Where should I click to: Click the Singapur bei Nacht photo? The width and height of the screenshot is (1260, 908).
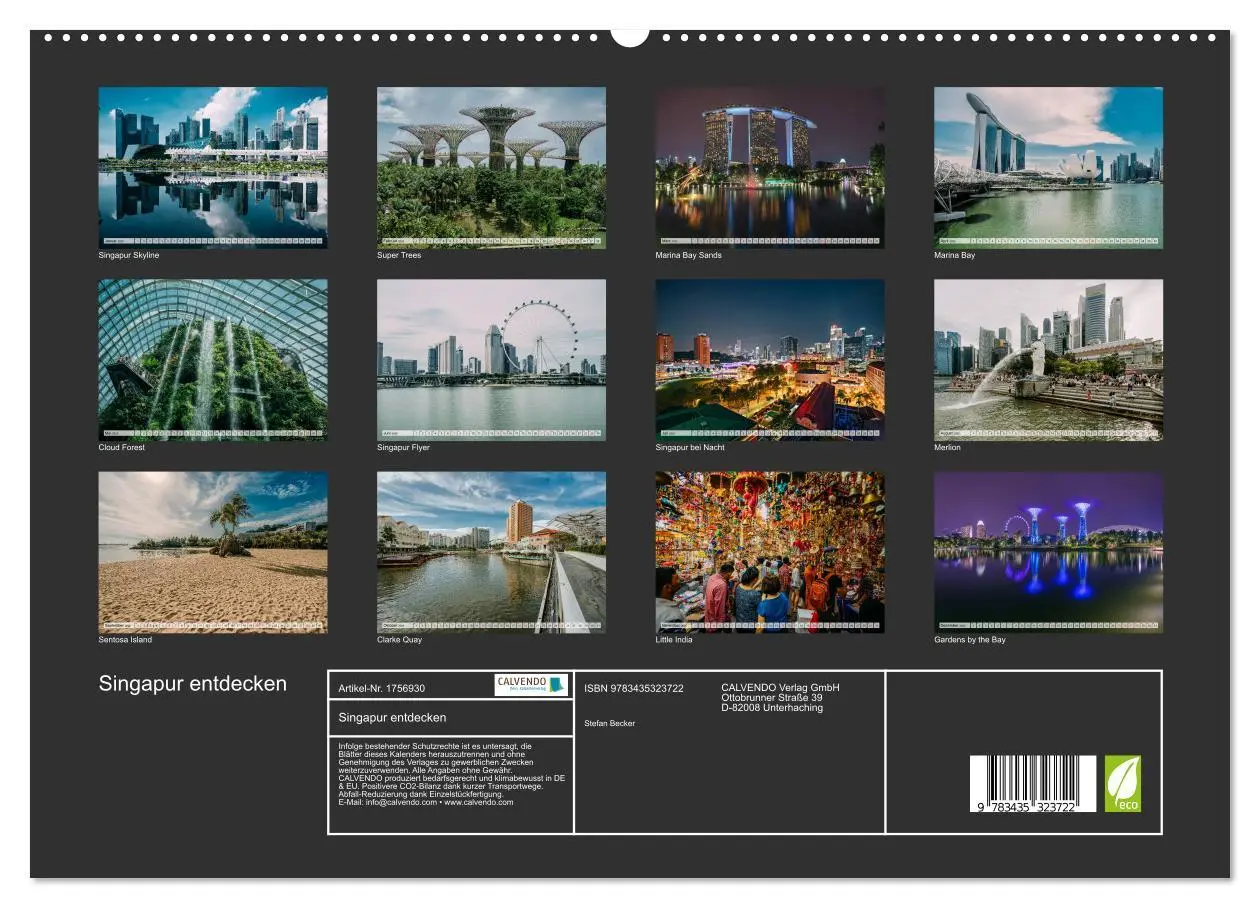pyautogui.click(x=770, y=360)
